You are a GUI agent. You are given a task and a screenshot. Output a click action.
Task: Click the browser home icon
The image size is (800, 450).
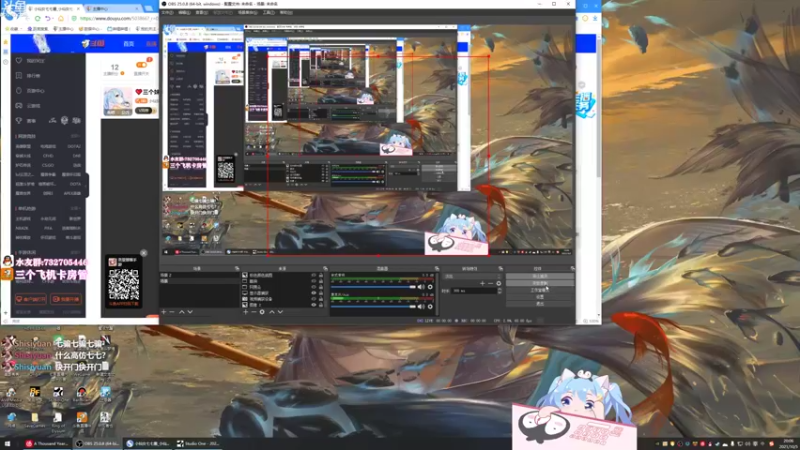(x=61, y=18)
